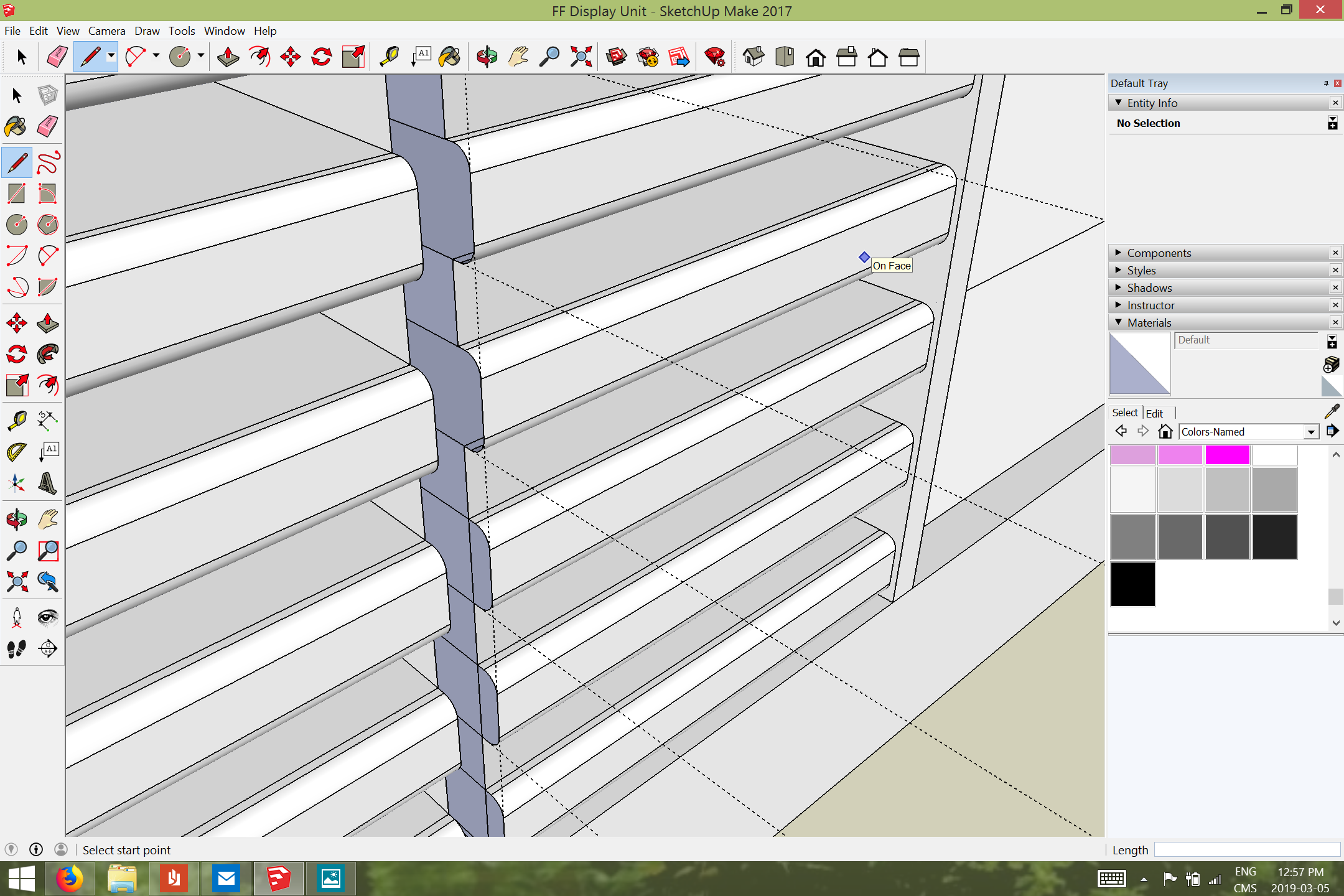Click the Length measurement input field
Viewport: 1344px width, 896px height.
tap(1246, 849)
